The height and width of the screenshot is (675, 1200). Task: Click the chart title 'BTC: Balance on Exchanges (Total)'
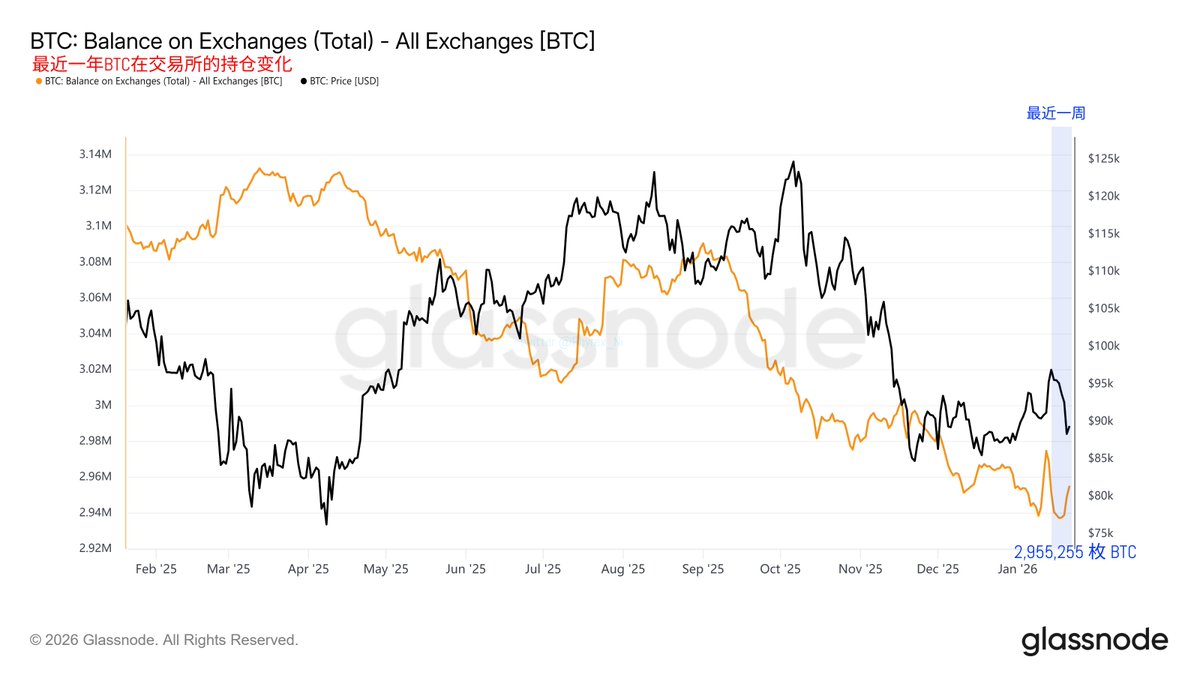[313, 41]
